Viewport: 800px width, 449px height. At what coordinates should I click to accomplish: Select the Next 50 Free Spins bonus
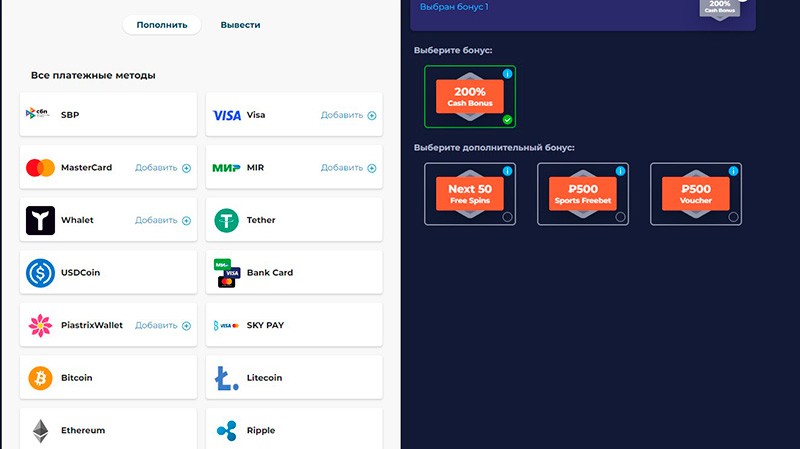point(469,194)
